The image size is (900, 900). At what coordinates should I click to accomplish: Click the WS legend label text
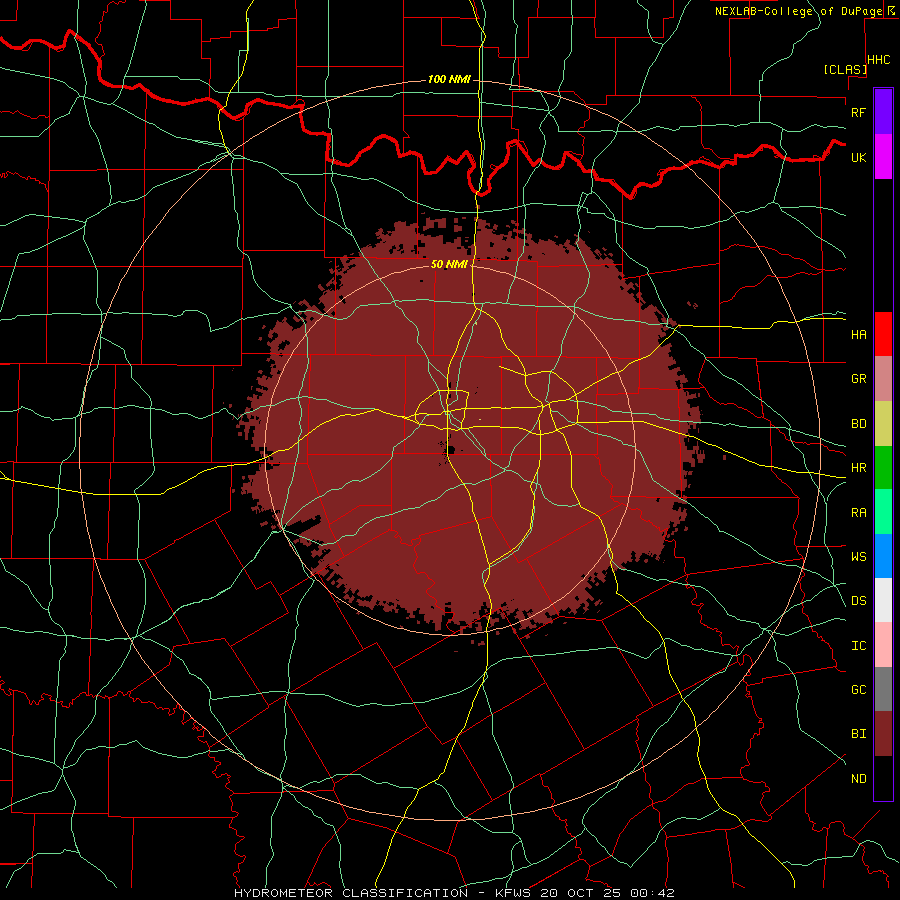click(858, 556)
